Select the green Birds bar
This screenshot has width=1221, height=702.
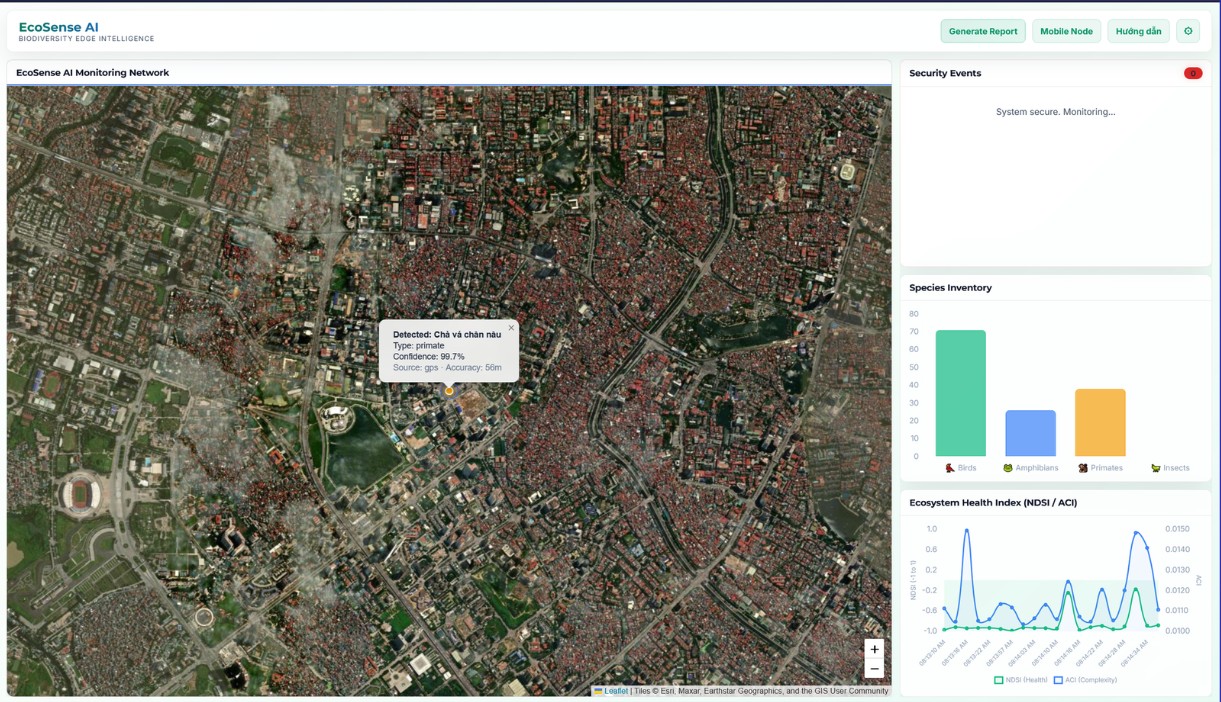(961, 393)
